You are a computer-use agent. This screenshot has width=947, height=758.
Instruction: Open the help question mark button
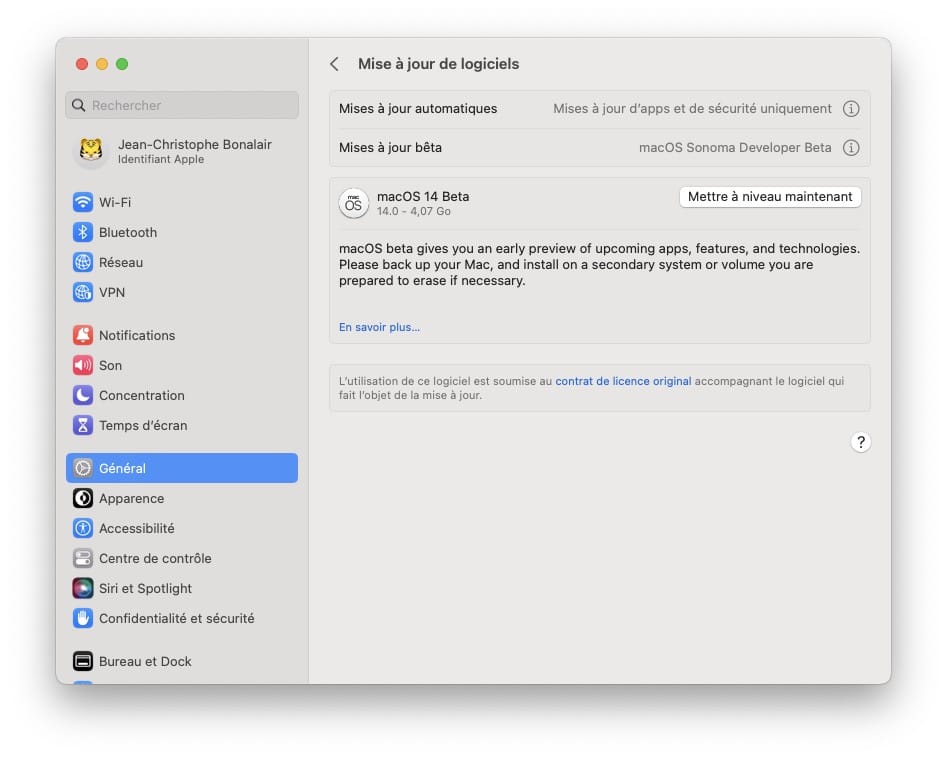[861, 442]
